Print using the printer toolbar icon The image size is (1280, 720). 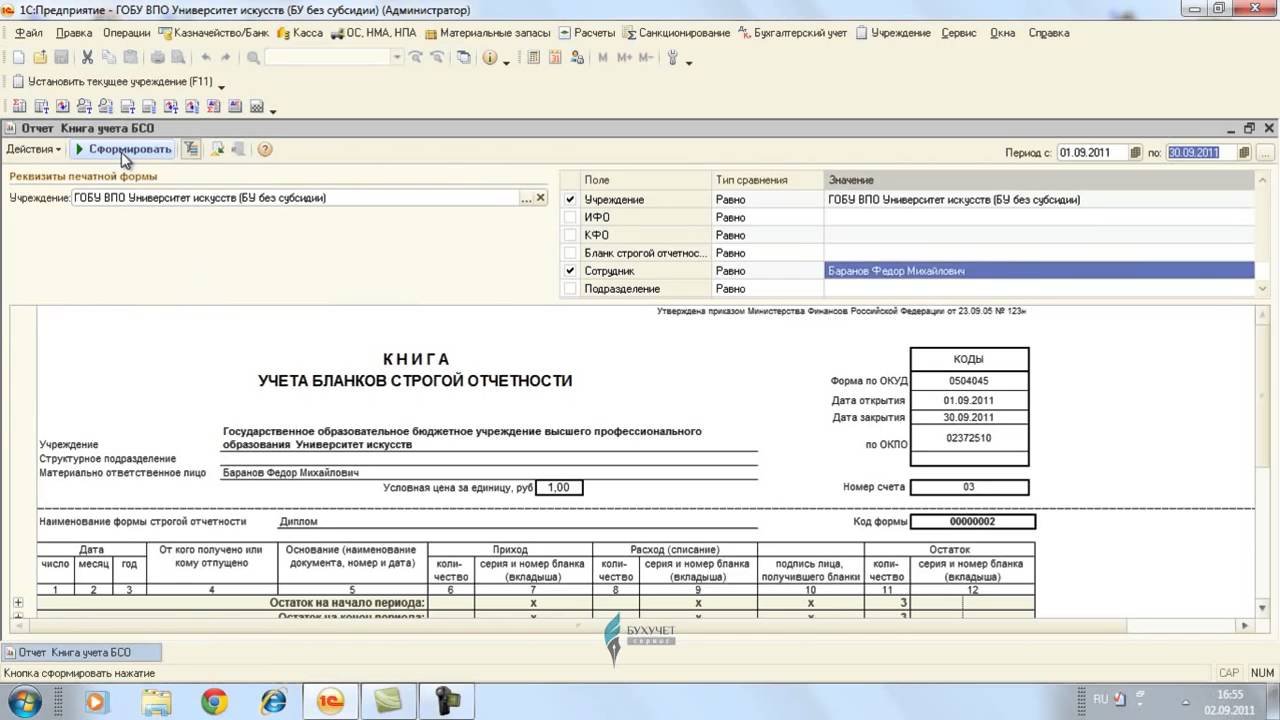[156, 58]
